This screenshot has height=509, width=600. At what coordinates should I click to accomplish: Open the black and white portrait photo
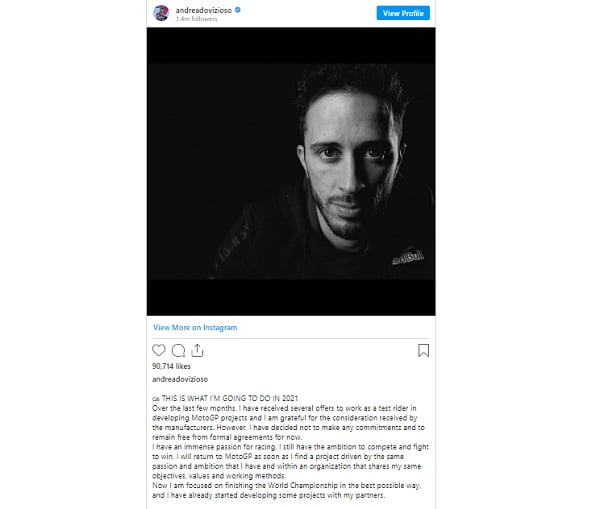point(291,171)
